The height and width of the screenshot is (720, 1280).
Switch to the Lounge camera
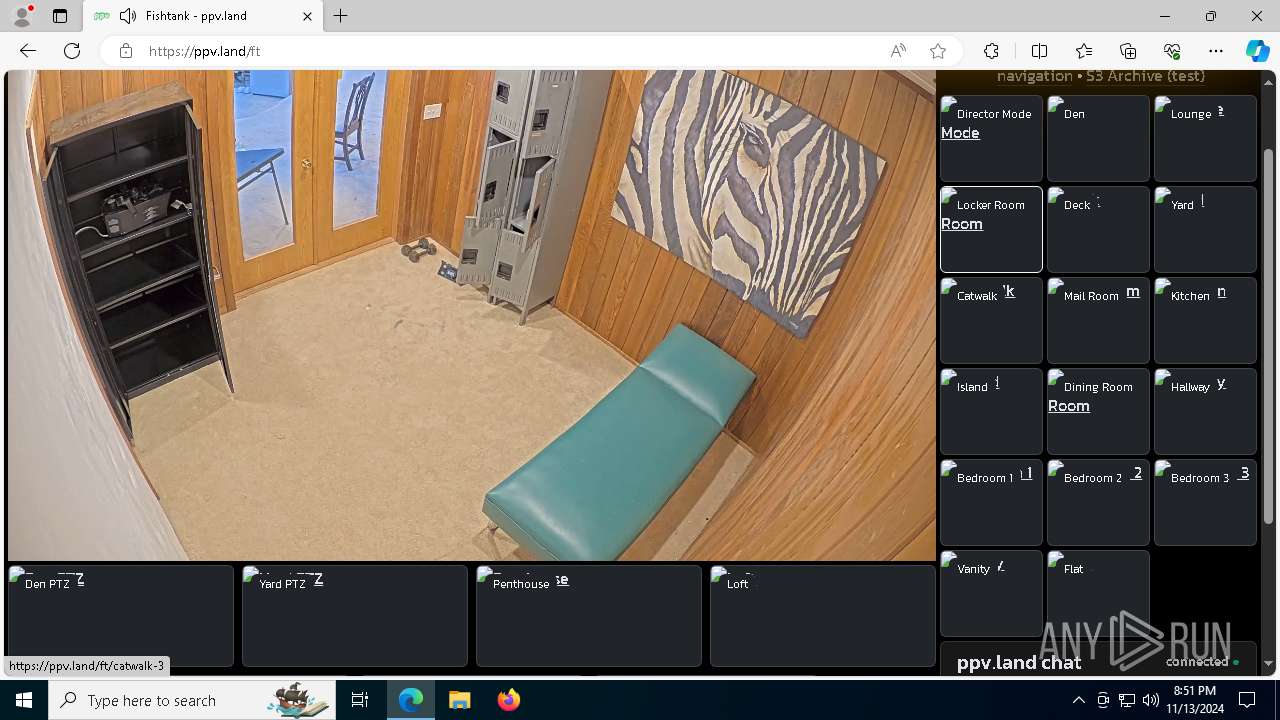(x=1205, y=138)
